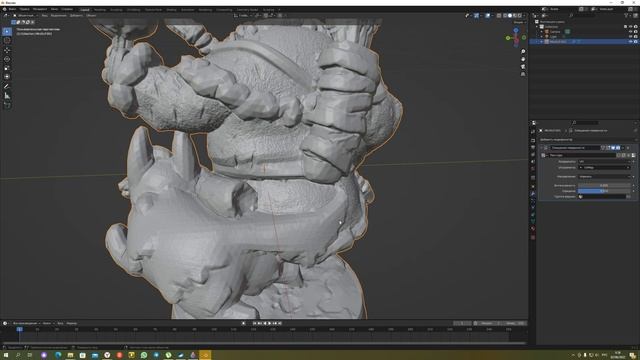
Task: Click the navigation axis gizmo
Action: (516, 37)
